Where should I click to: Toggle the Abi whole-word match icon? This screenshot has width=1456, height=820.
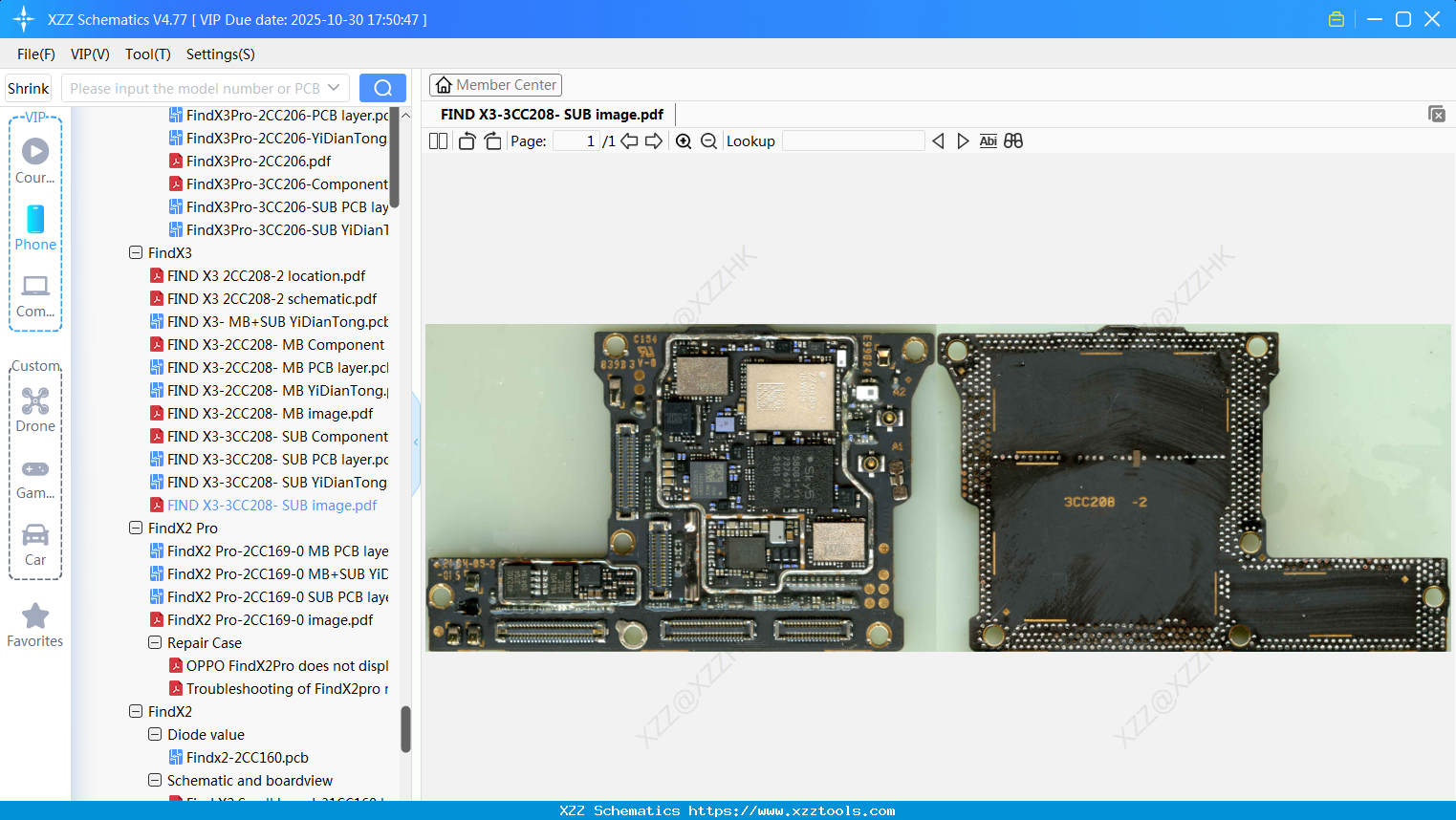[x=989, y=141]
